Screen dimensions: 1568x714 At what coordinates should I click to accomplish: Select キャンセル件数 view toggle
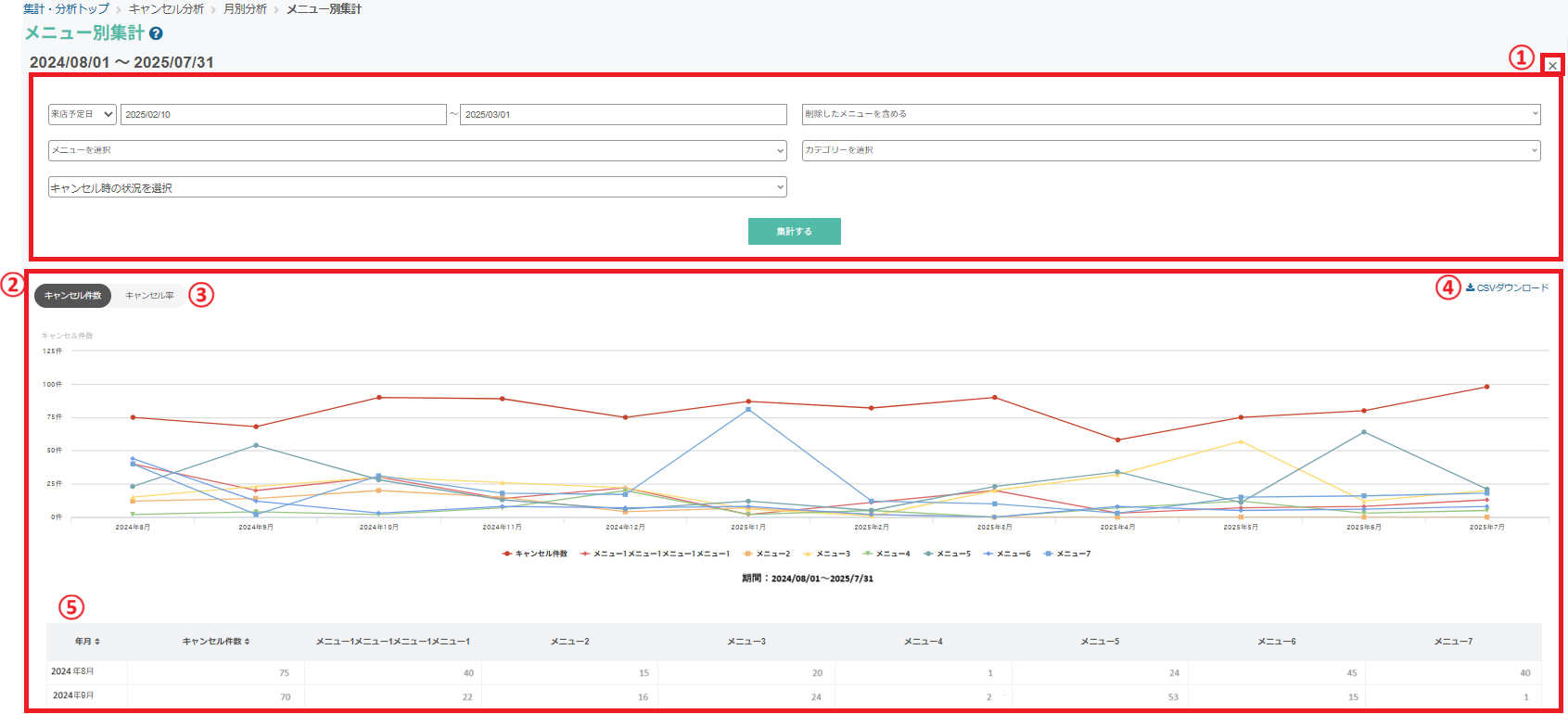tap(73, 296)
